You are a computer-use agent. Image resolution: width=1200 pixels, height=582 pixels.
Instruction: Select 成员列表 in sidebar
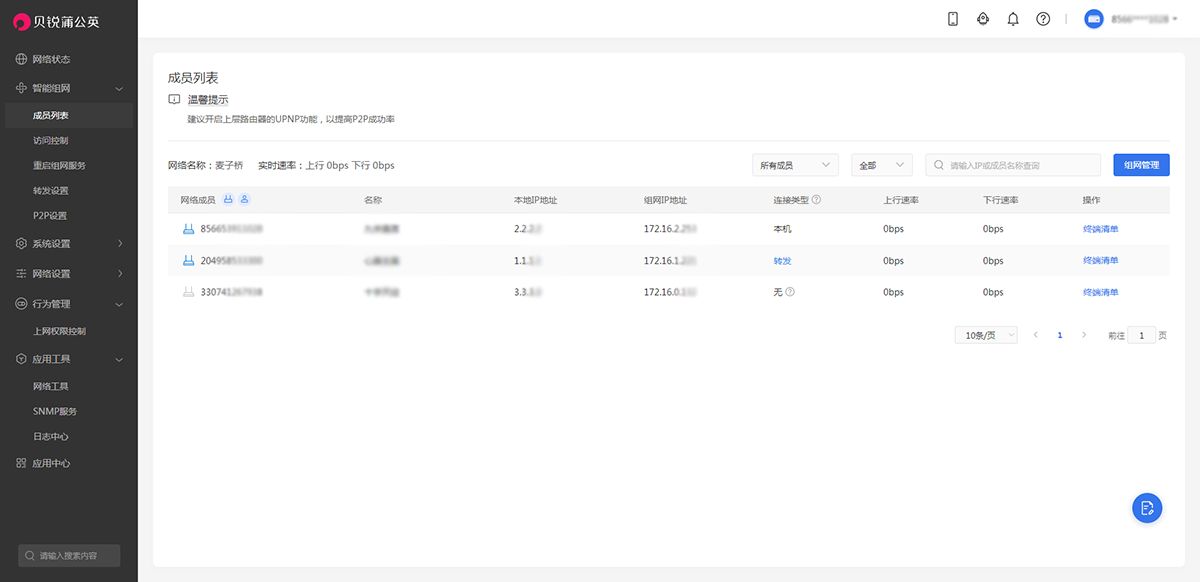[68, 115]
